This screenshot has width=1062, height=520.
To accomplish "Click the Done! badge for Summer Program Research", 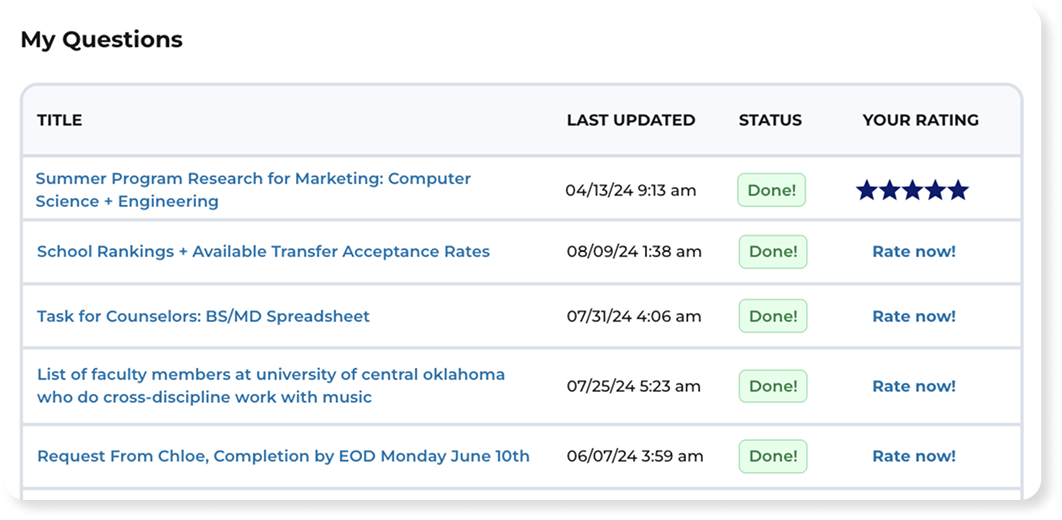I will click(771, 190).
